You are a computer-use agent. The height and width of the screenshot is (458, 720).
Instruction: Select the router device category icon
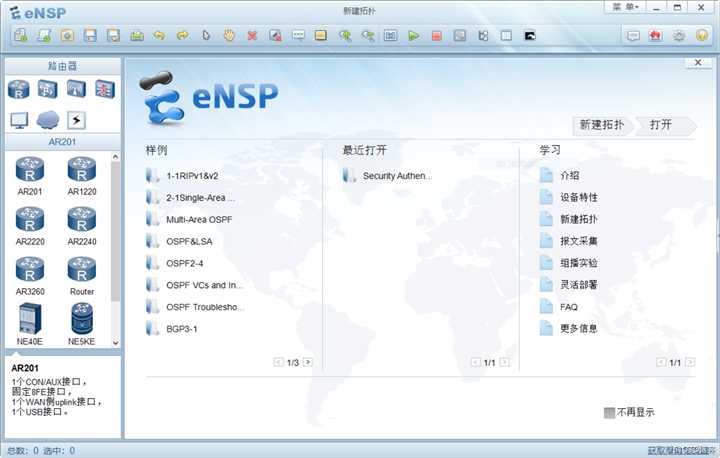19,89
